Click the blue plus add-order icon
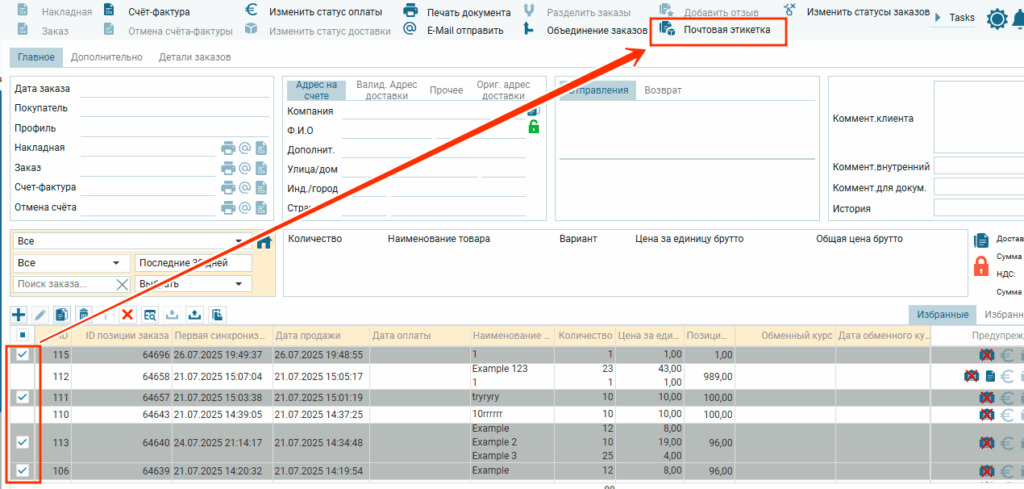This screenshot has height=489, width=1024. (18, 315)
